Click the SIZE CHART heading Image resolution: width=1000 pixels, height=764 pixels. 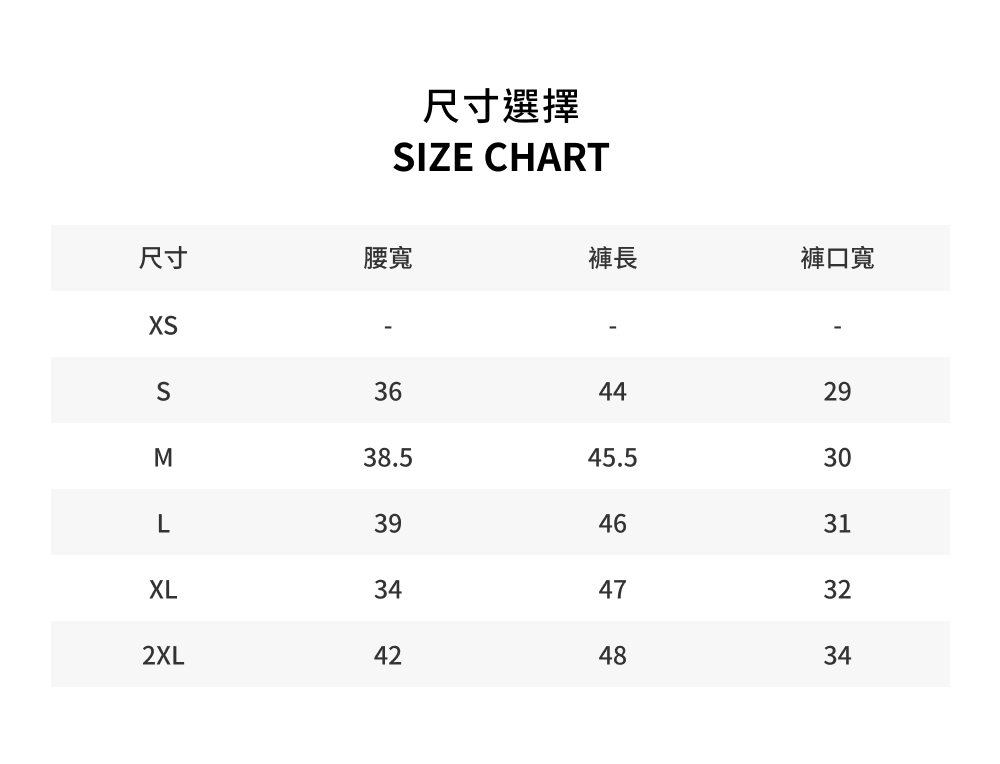point(500,158)
